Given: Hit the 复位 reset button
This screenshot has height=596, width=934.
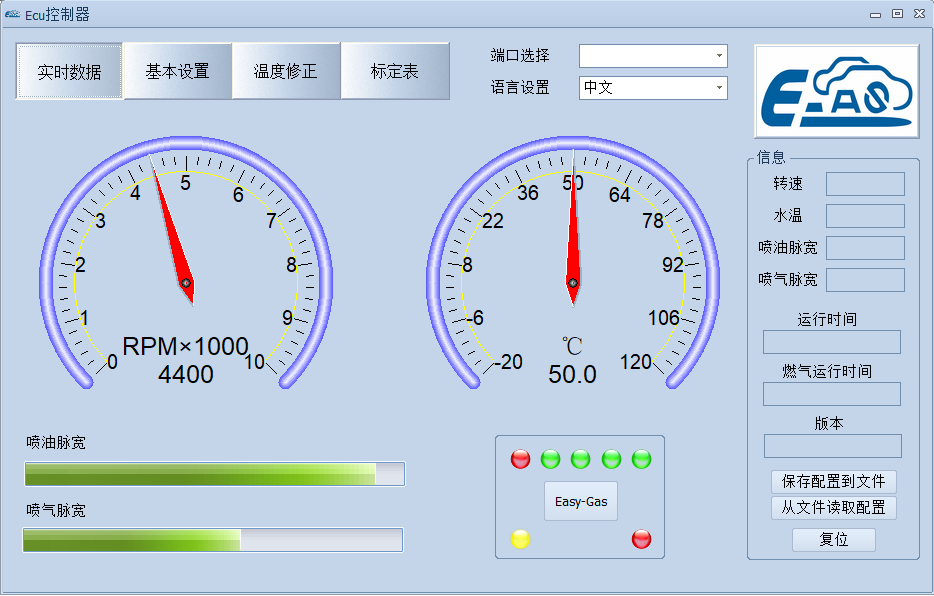Looking at the screenshot, I should (x=833, y=539).
